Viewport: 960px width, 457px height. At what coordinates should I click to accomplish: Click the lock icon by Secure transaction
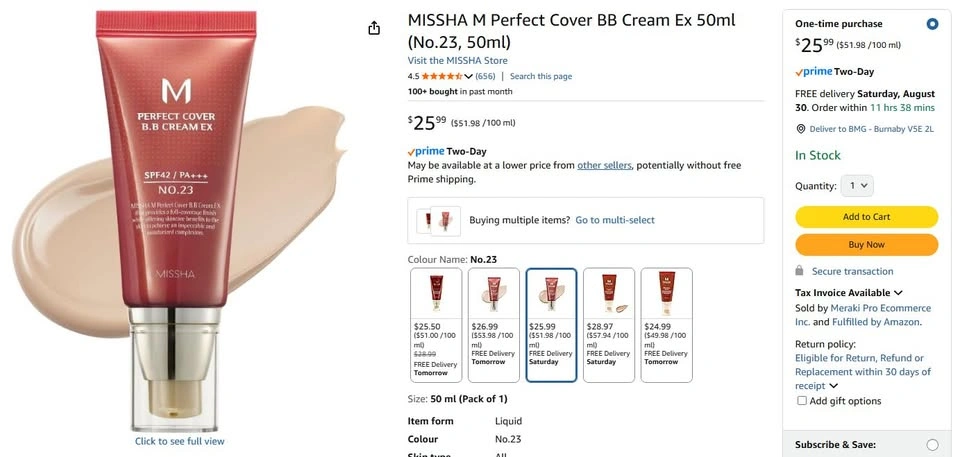[800, 271]
